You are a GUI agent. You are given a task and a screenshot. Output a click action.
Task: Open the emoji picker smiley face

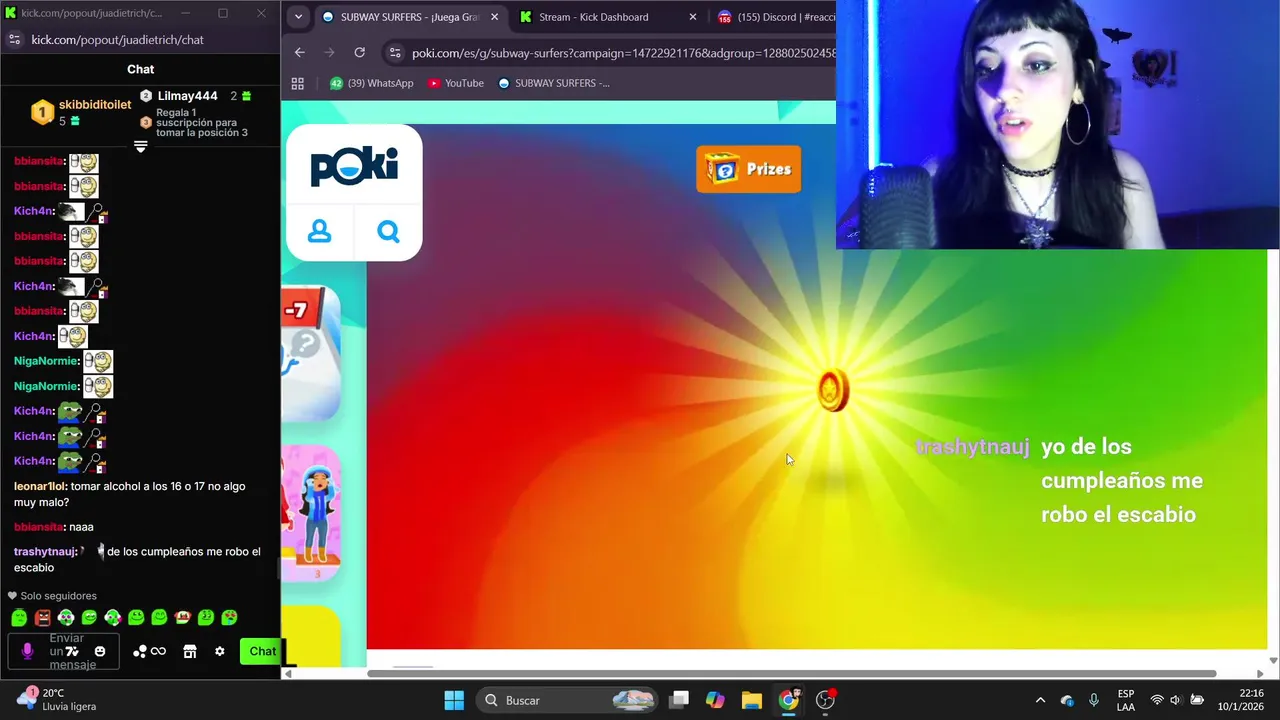(x=100, y=651)
